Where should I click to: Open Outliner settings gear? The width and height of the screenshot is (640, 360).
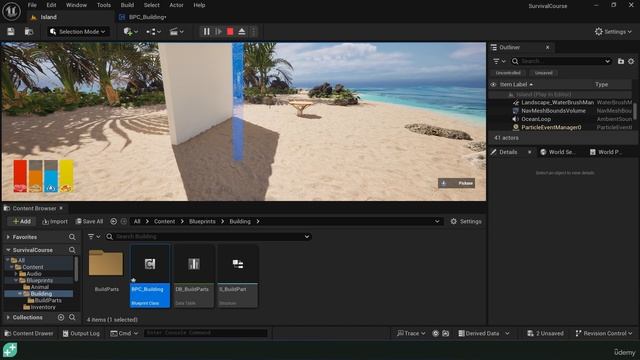coord(631,61)
